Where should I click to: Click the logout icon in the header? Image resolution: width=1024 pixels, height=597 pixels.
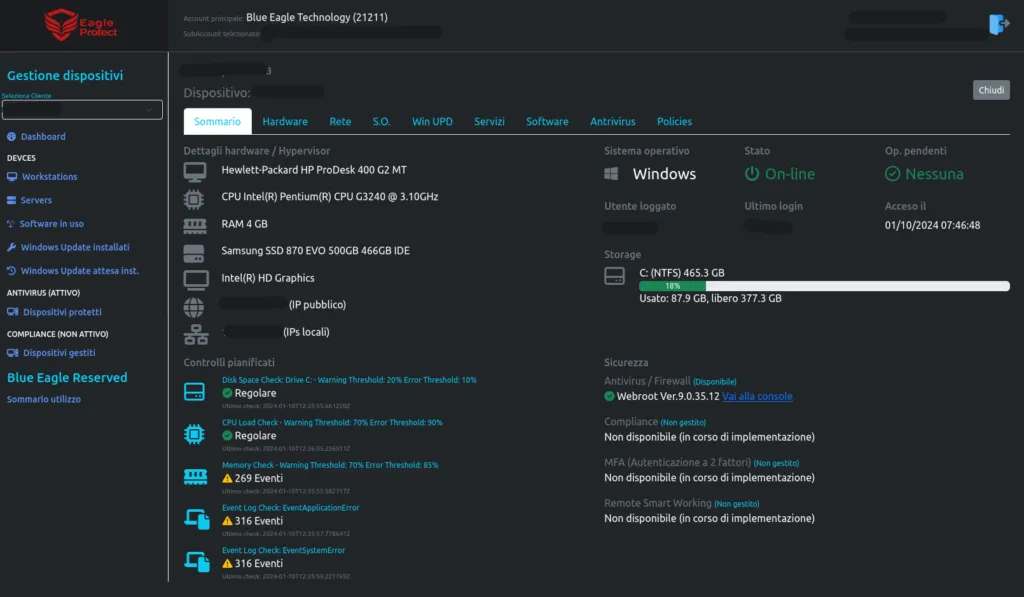tap(999, 24)
